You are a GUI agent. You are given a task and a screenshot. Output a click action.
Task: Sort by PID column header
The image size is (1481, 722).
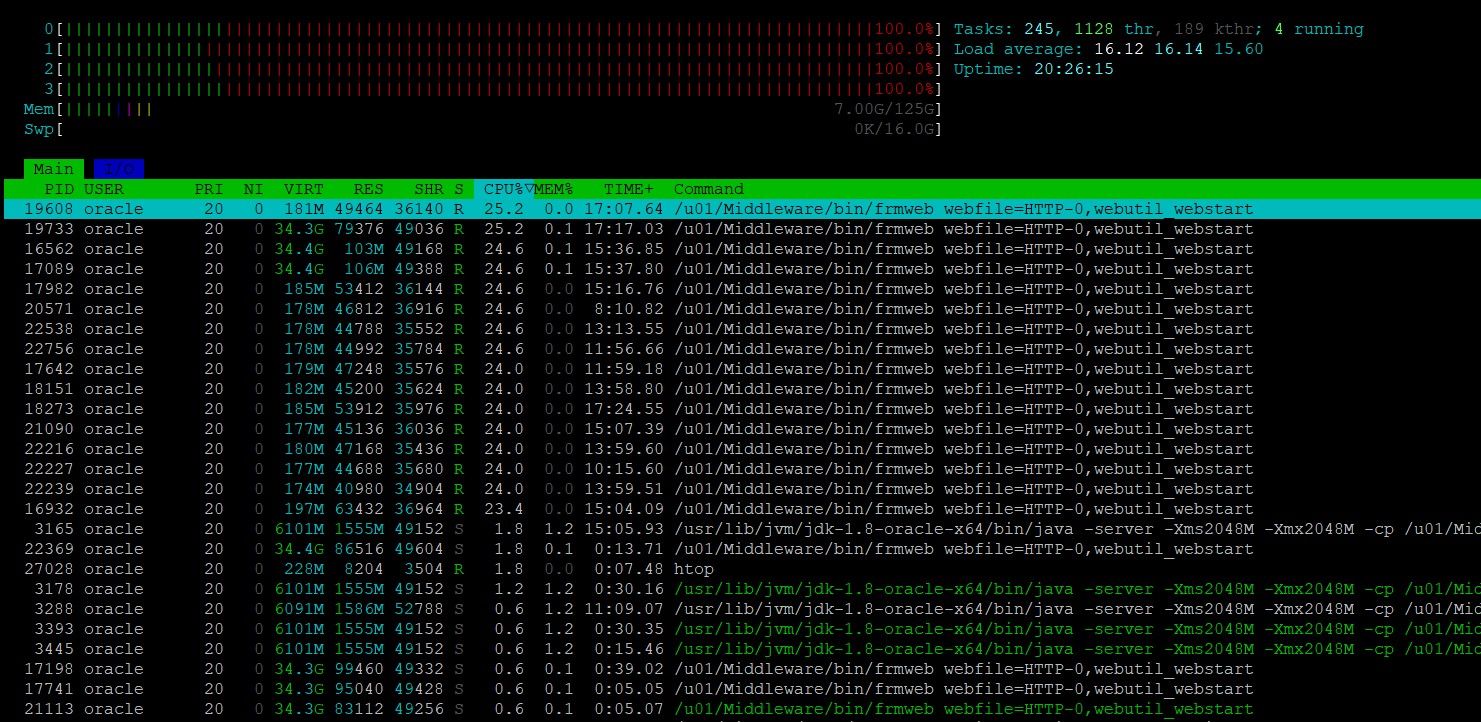pos(58,189)
